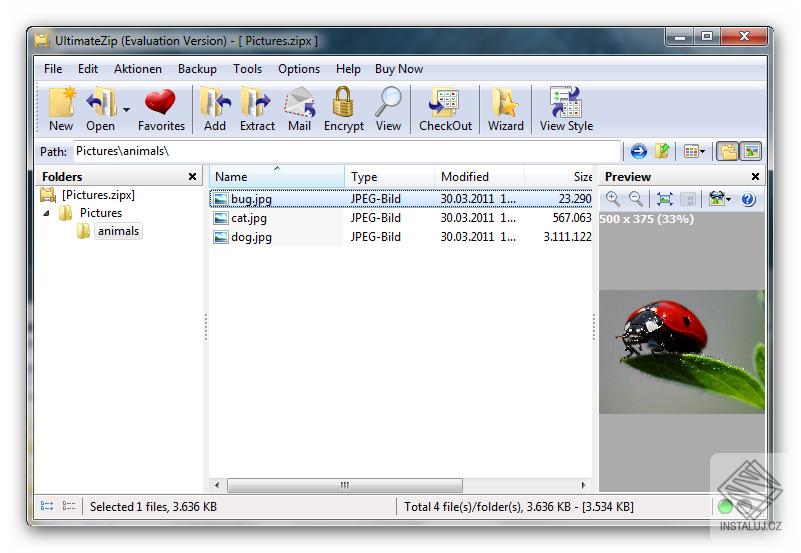Switch to detailed status list view icon
Image resolution: width=801 pixels, height=553 pixels.
click(x=69, y=506)
